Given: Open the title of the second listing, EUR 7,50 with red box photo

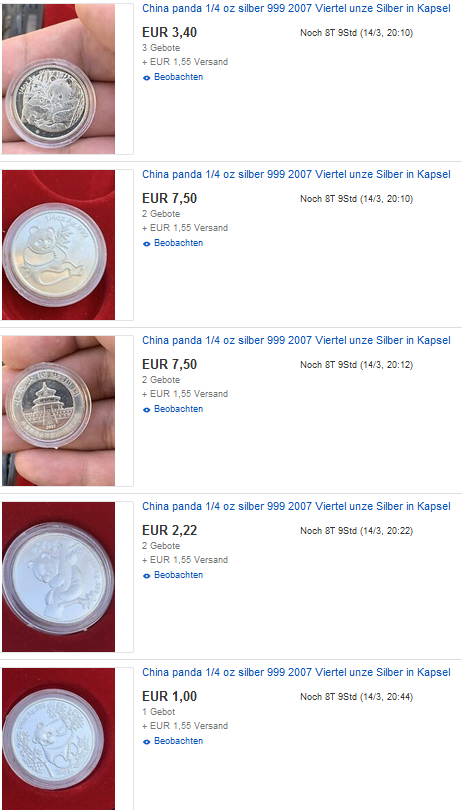Looking at the screenshot, I should (x=296, y=174).
